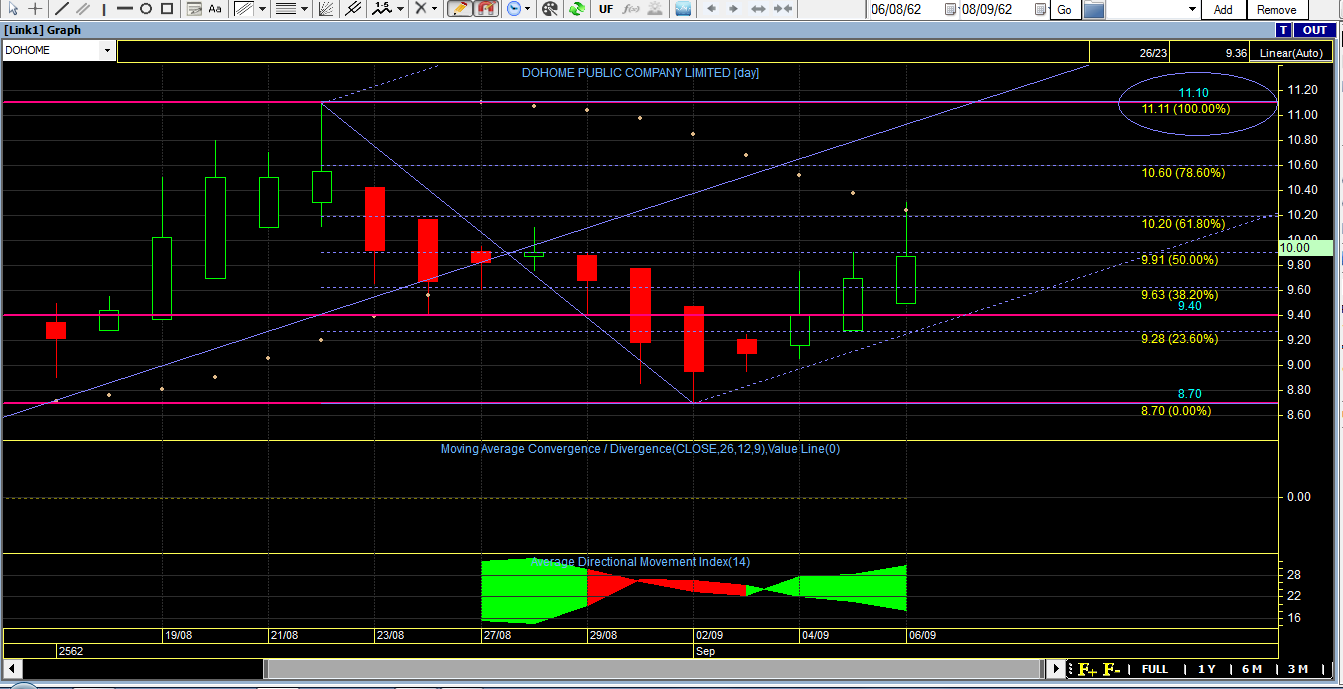
Task: Click the Add button
Action: [x=1223, y=9]
